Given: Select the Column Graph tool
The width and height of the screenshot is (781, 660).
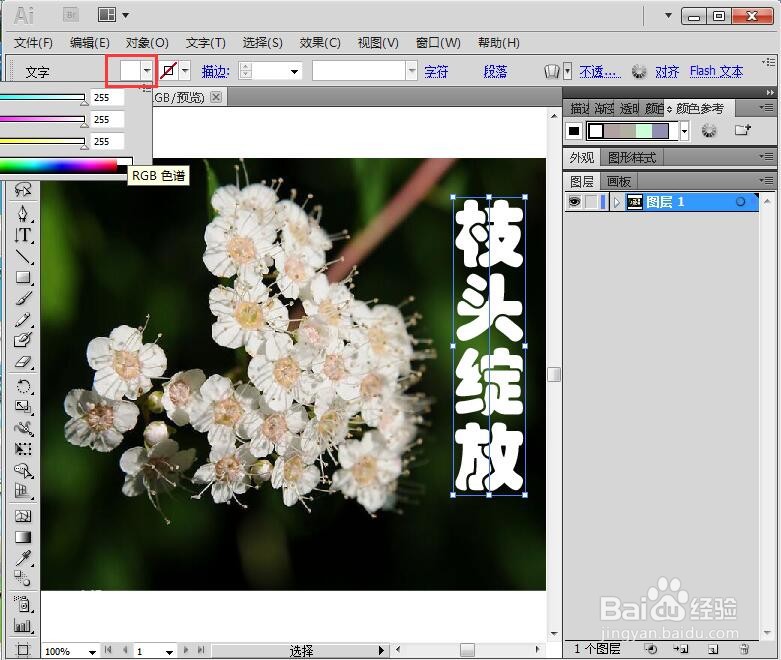Looking at the screenshot, I should (23, 625).
